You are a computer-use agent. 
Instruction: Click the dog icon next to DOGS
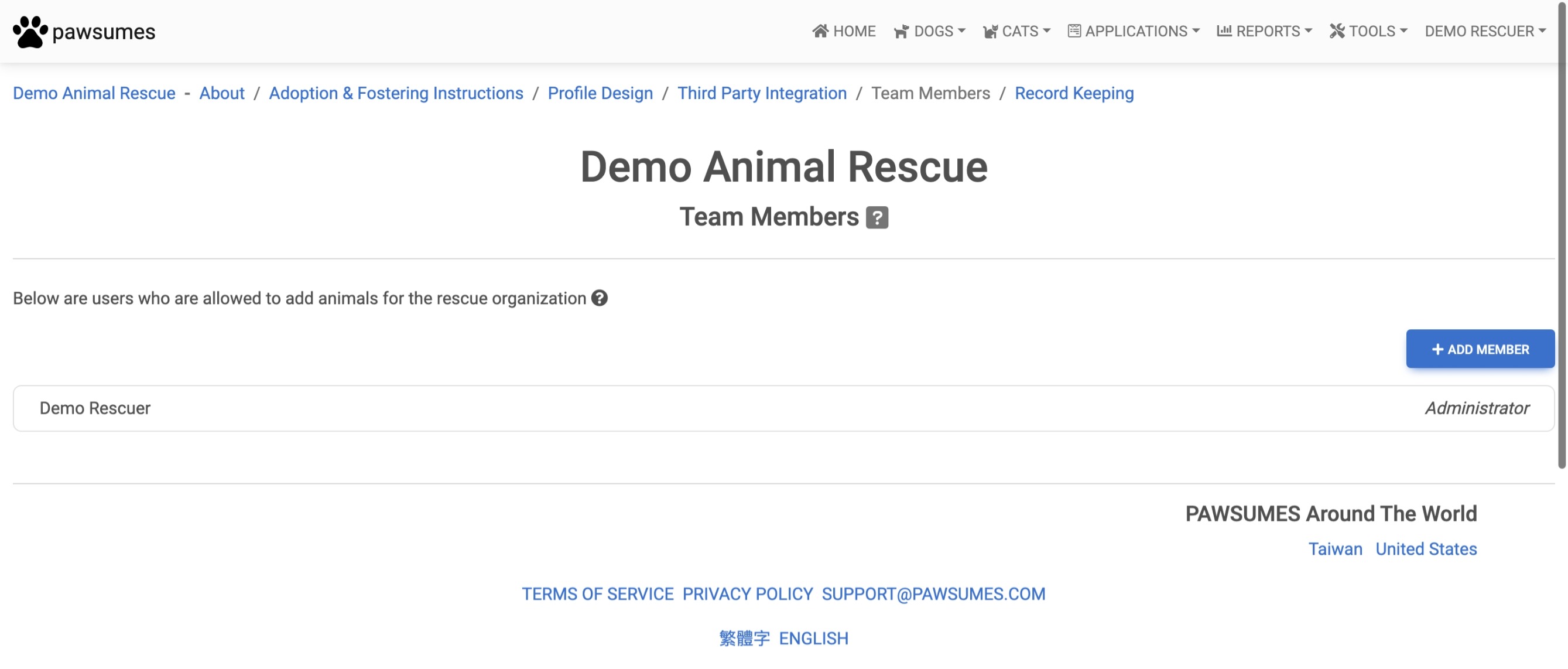[x=902, y=32]
